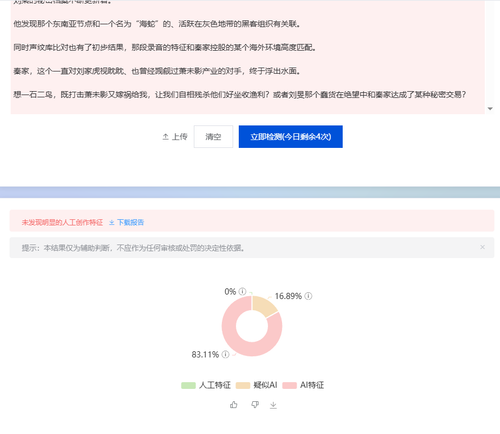Image resolution: width=500 pixels, height=434 pixels.
Task: Click info icon next to 16.89%
Action: pyautogui.click(x=309, y=296)
